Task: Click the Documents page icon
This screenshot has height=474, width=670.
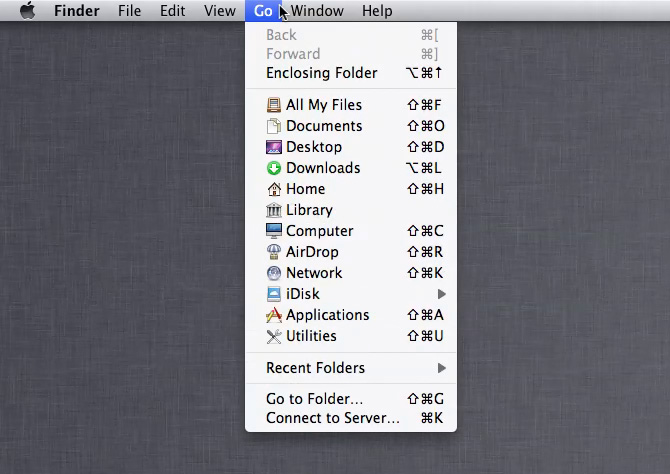Action: pyautogui.click(x=273, y=126)
